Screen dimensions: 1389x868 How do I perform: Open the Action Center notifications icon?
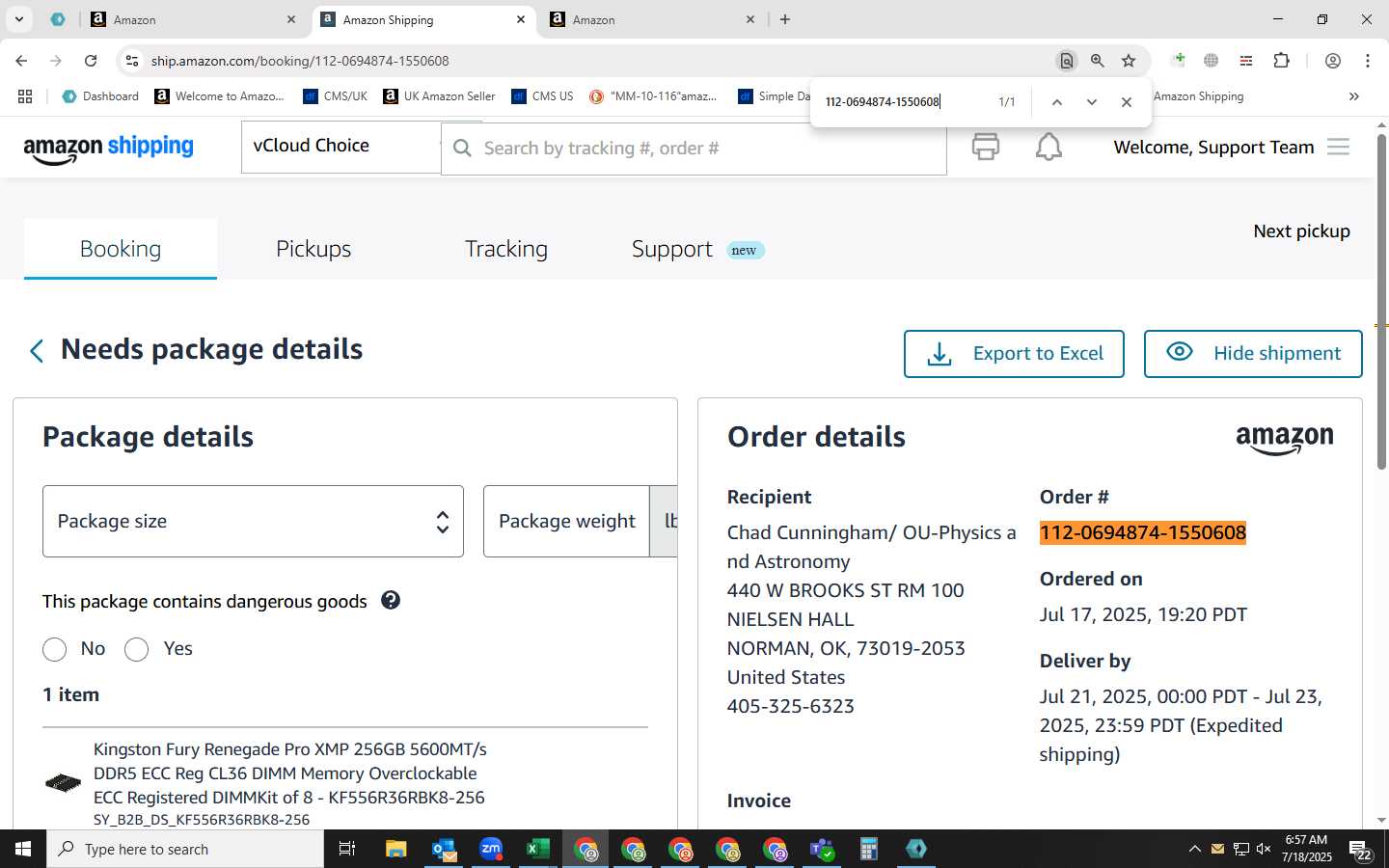tap(1360, 849)
